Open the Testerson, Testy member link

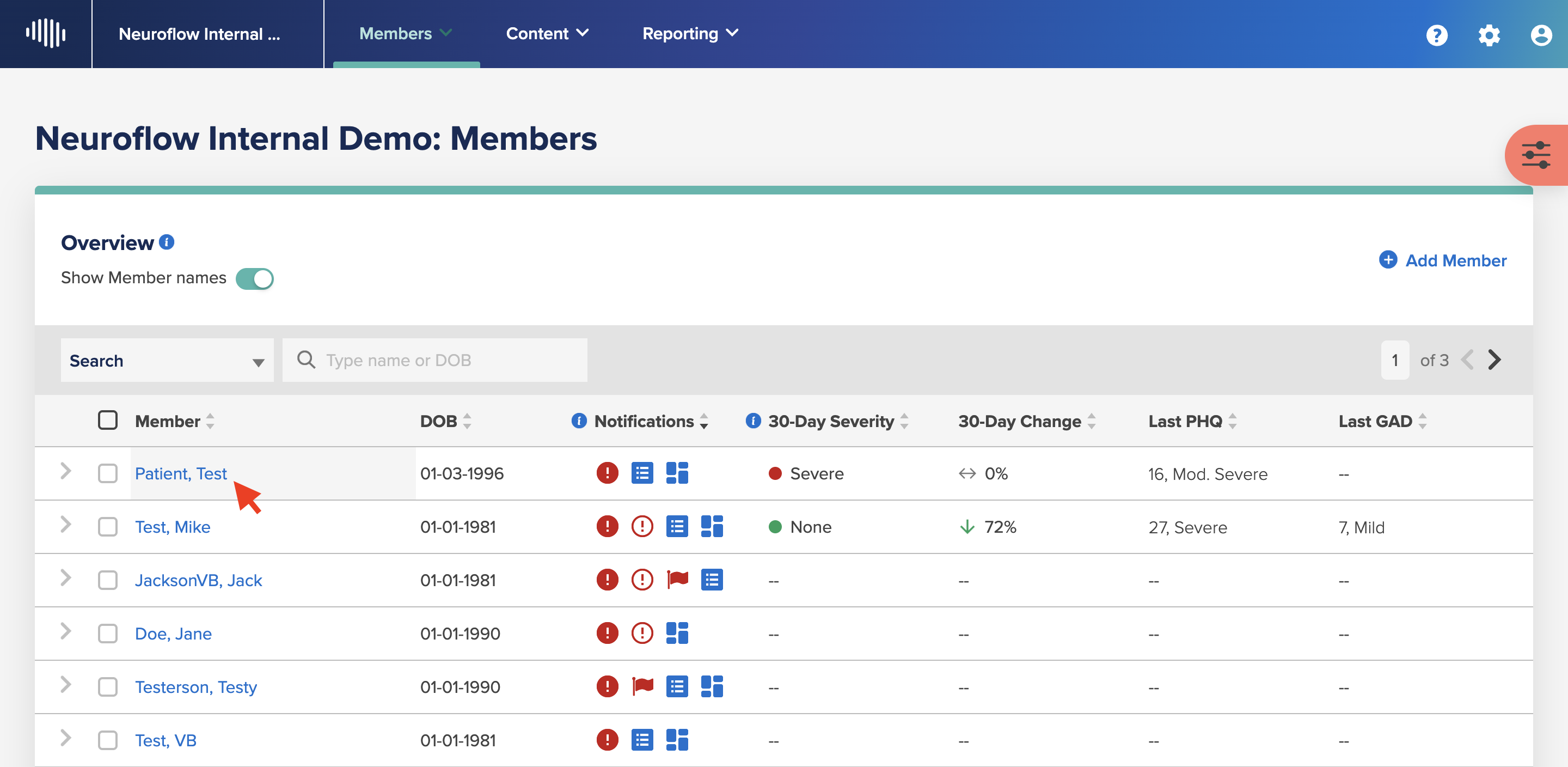[196, 687]
